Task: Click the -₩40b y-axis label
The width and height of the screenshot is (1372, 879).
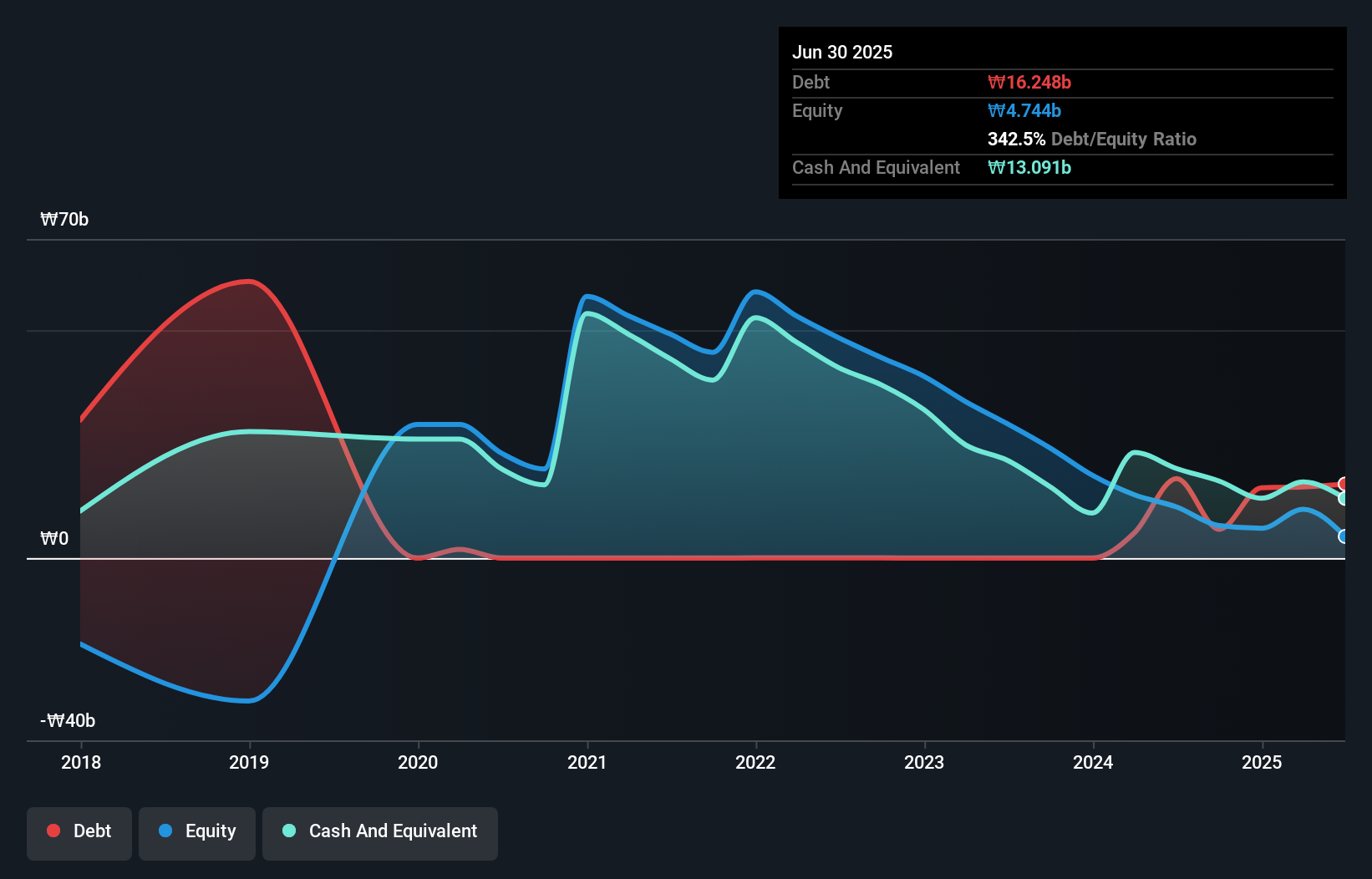Action: click(x=68, y=721)
